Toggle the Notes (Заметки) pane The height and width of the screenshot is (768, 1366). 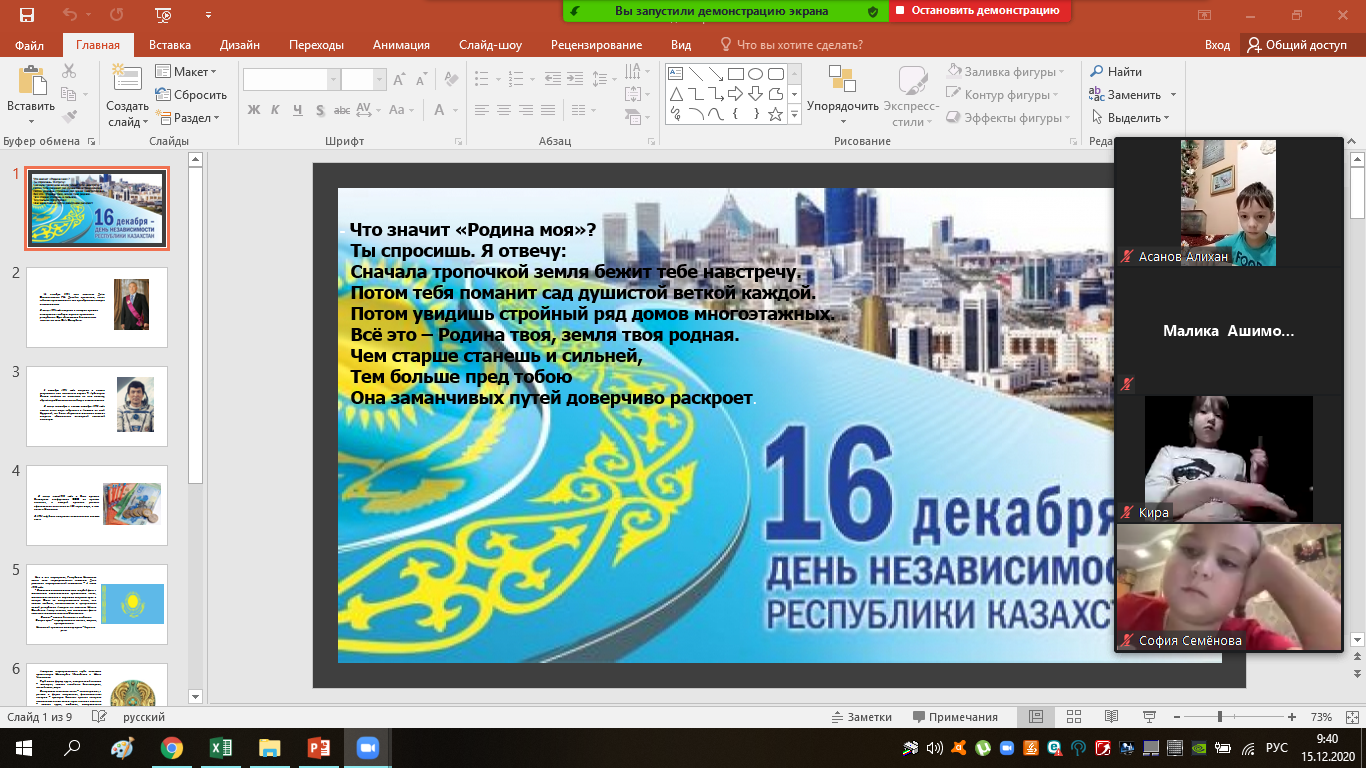click(862, 717)
